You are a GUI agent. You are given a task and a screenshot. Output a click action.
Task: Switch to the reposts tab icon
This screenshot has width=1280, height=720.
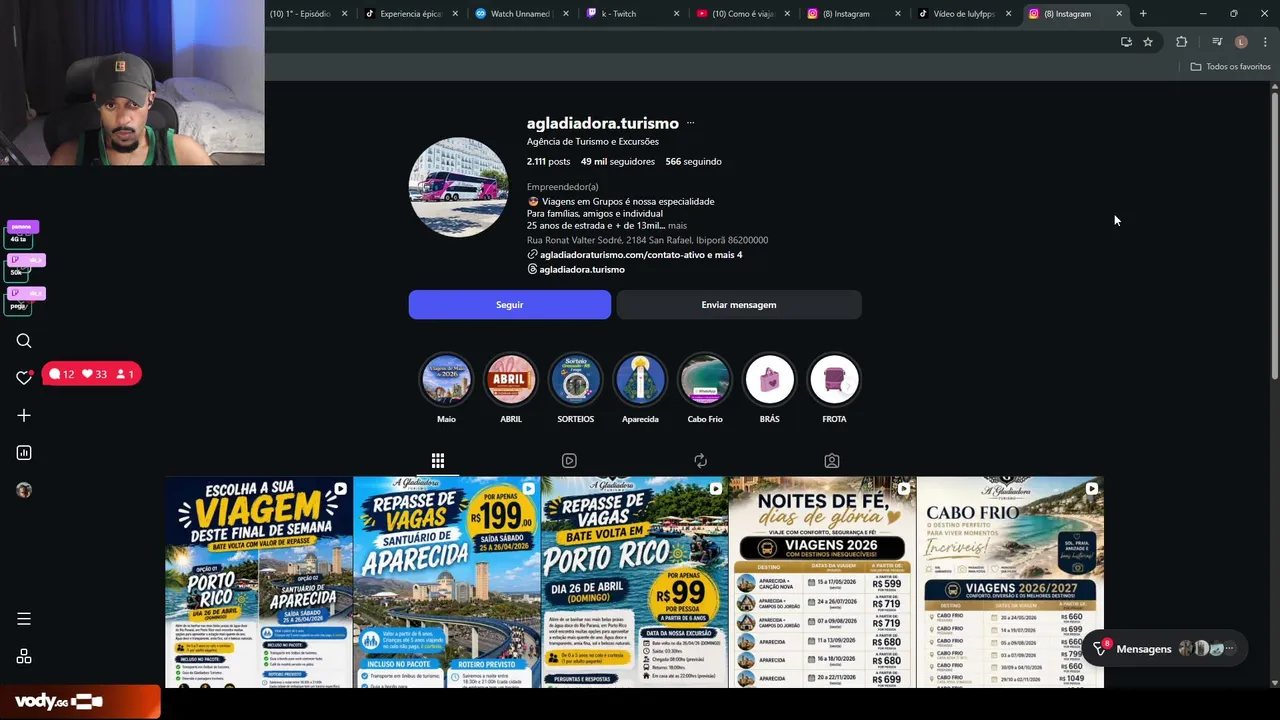(700, 460)
